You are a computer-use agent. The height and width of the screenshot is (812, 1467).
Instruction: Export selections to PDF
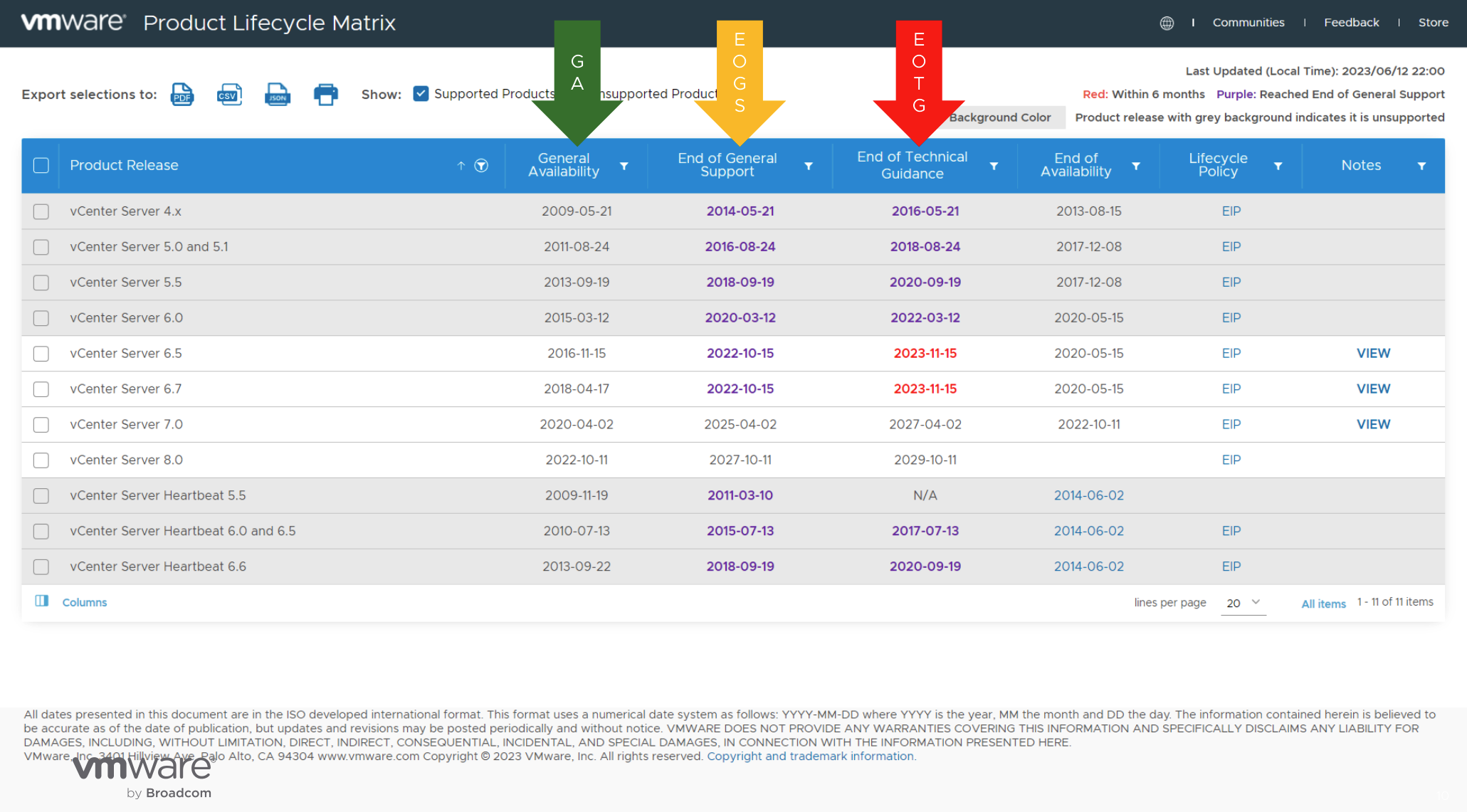[182, 94]
